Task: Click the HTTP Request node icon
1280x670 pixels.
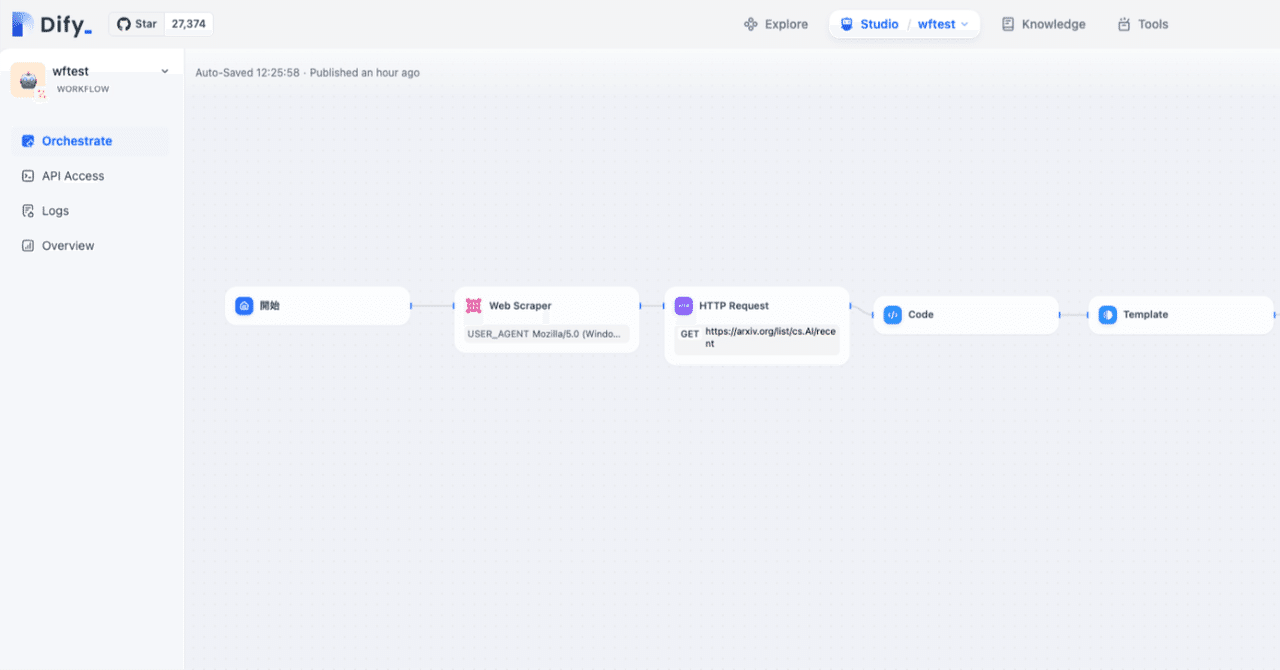Action: pyautogui.click(x=684, y=306)
